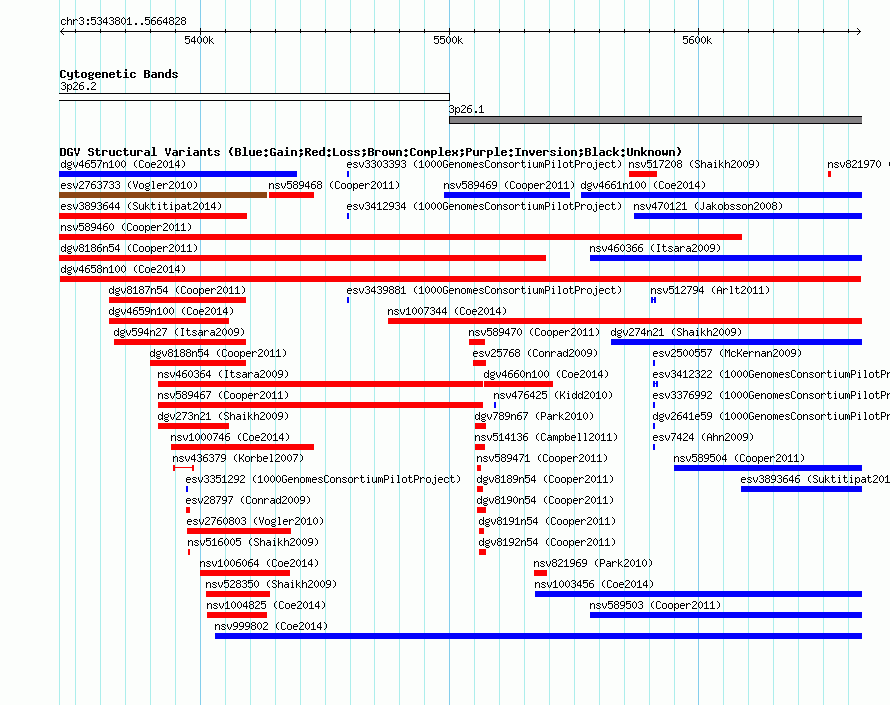Viewport: 890px width, 705px height.
Task: Click the dgv594n27 (Itsara2009) label
Action: [179, 333]
